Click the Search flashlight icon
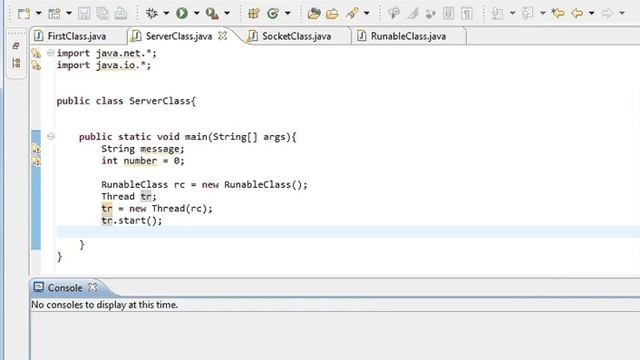 352,13
